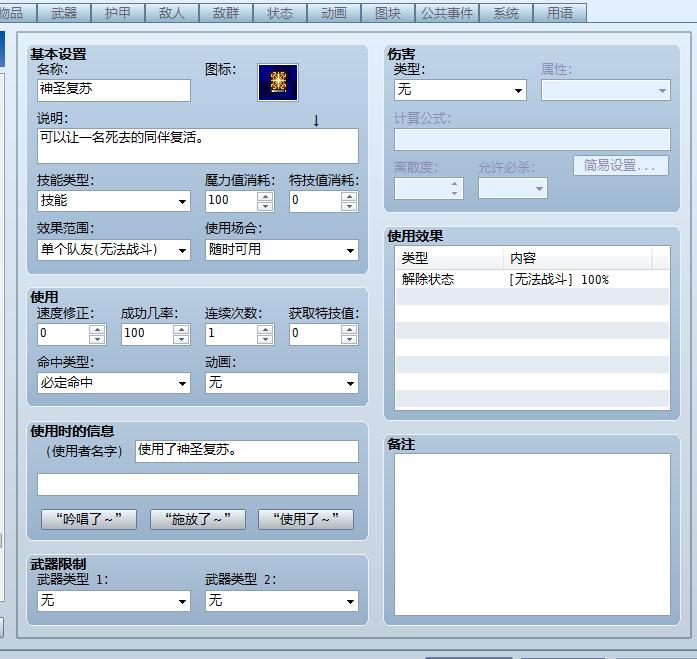
Task: Decrease 魔力值消耗 with down arrow
Action: click(265, 206)
